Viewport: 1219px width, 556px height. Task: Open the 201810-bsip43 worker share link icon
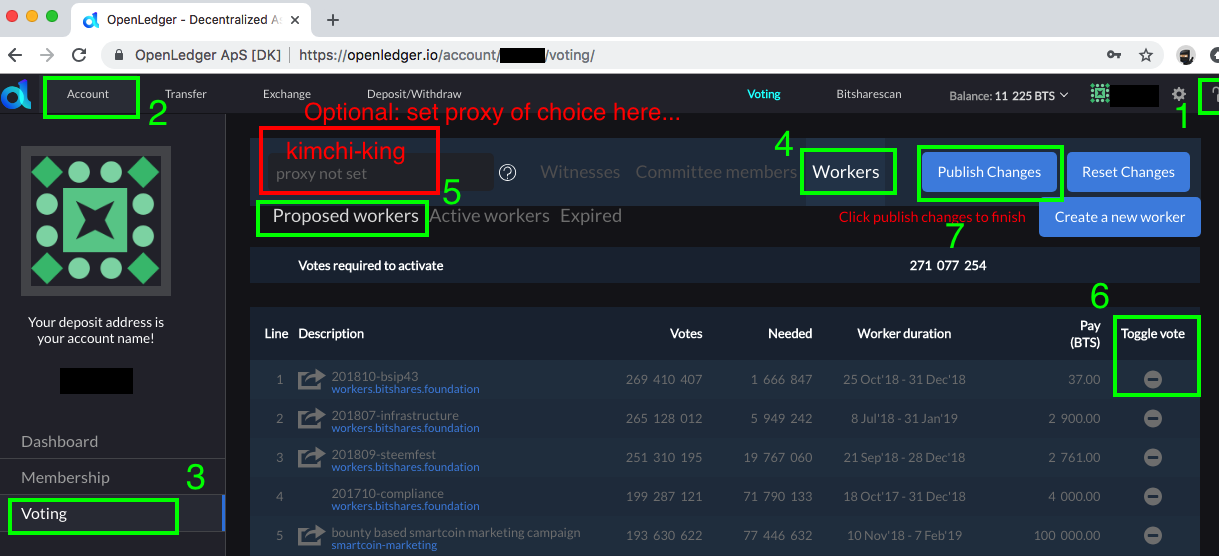pos(312,380)
